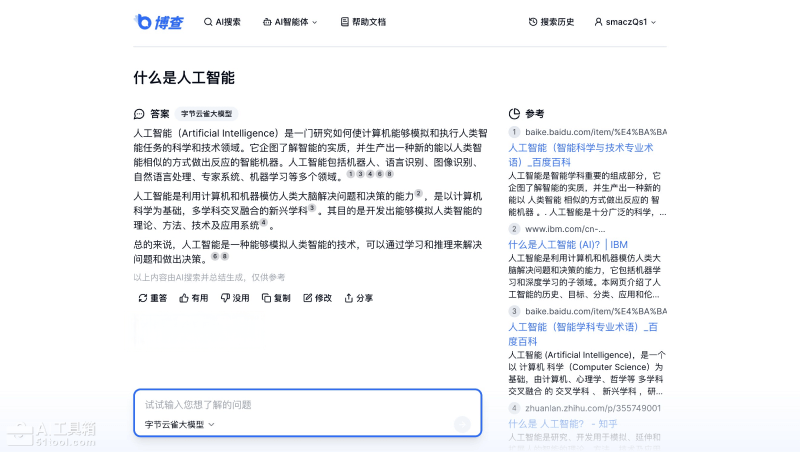800x452 pixels.
Task: Click the 重答 regenerate answer icon
Action: pos(143,298)
